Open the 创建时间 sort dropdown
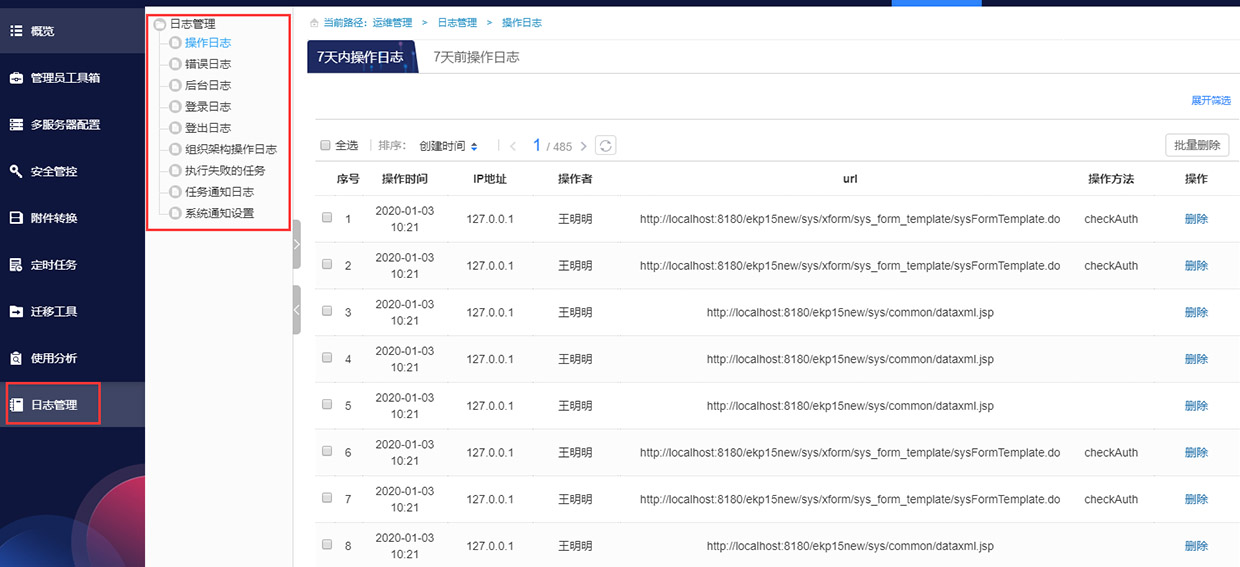Viewport: 1240px width, 567px height. tap(448, 146)
